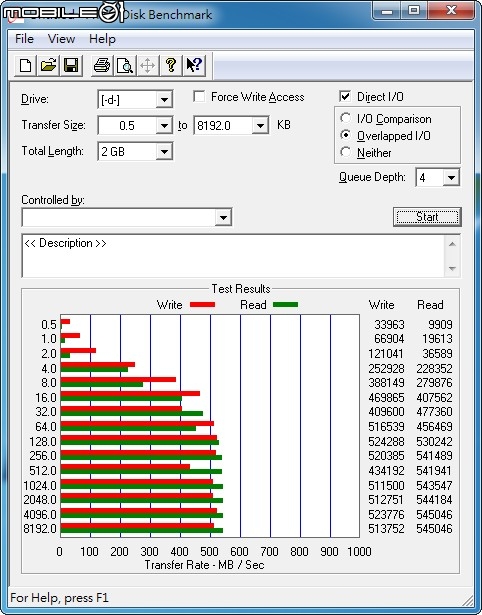Open a benchmark file with folder icon

(x=48, y=65)
